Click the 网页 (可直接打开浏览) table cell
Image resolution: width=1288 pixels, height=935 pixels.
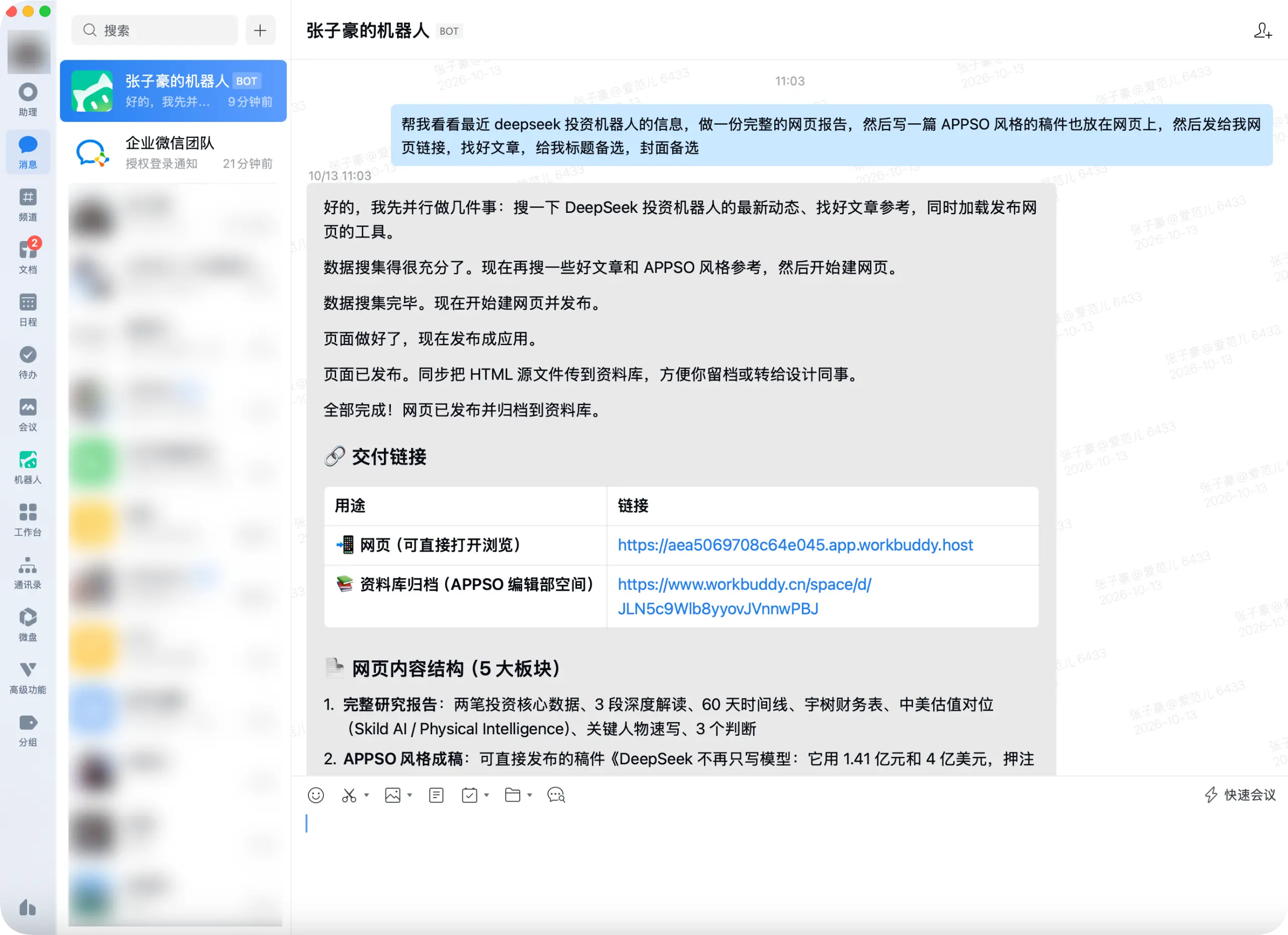465,545
